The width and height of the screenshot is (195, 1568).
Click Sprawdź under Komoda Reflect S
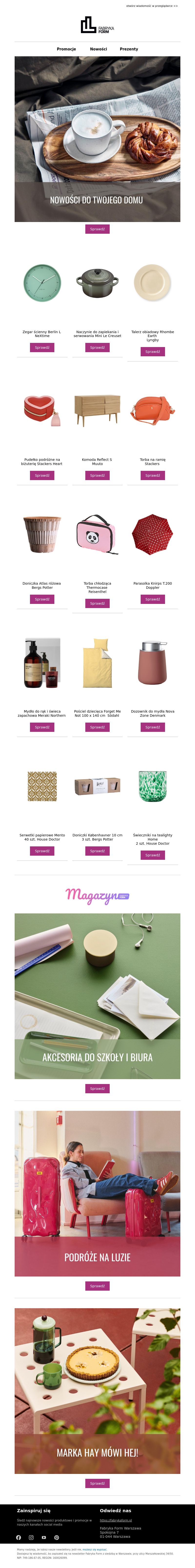tap(97, 475)
